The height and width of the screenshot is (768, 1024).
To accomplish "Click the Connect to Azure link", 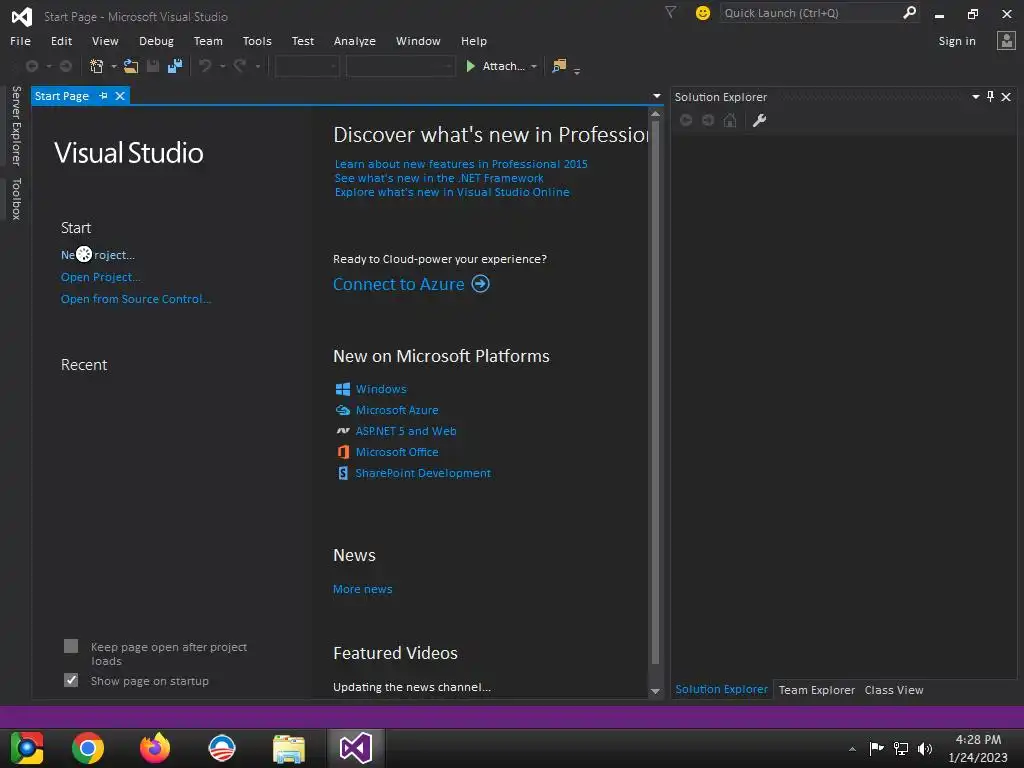I will tap(399, 284).
